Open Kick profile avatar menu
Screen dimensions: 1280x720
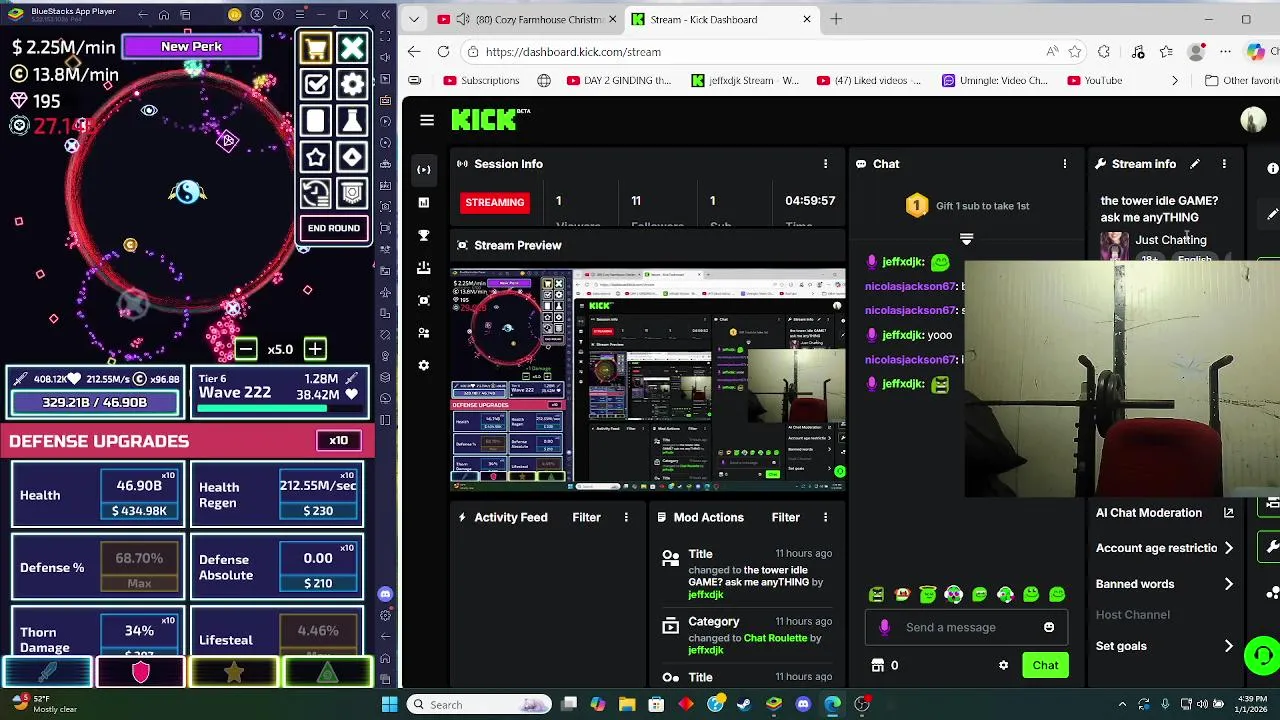coord(1253,120)
